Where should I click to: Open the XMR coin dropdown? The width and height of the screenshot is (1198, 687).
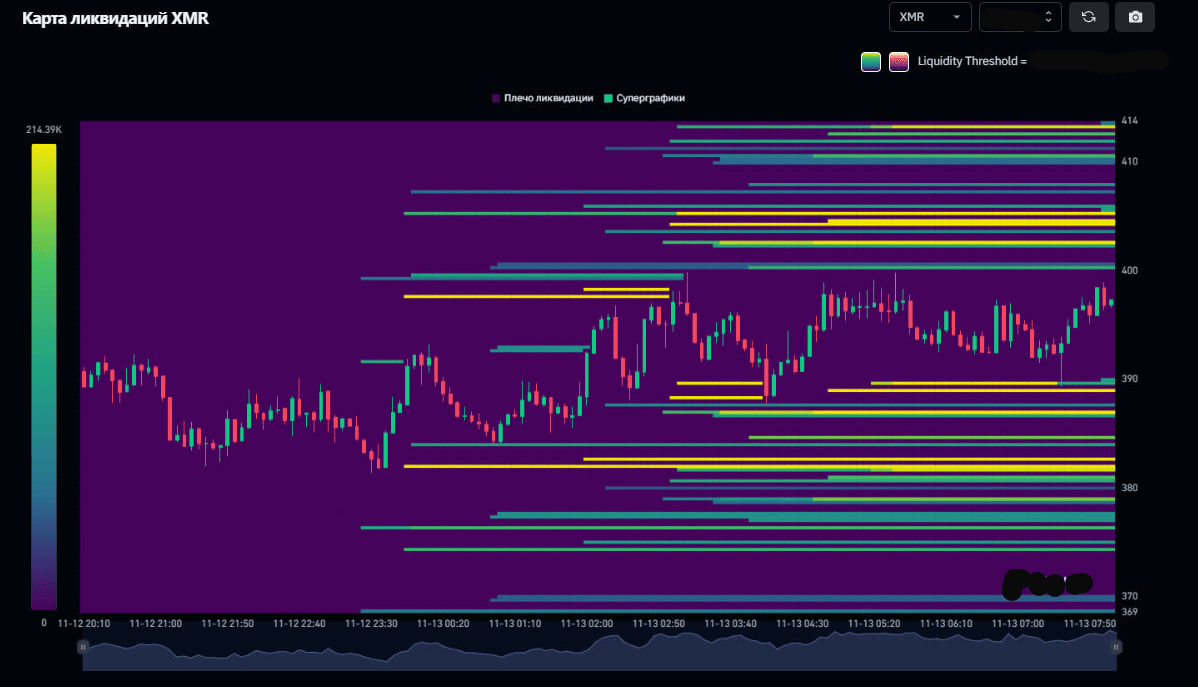point(928,17)
